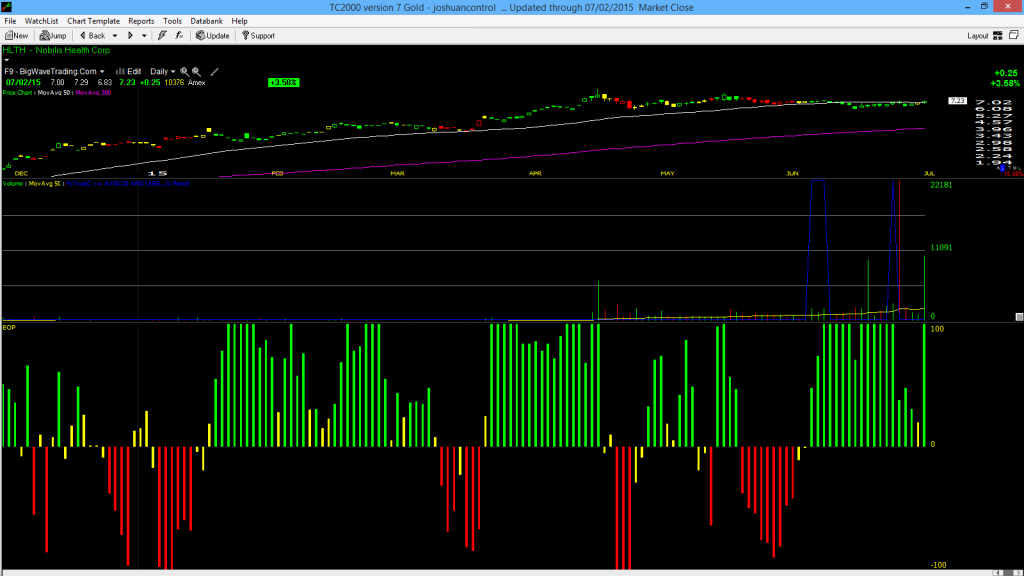
Task: Go forward with the right arrow
Action: pos(130,36)
